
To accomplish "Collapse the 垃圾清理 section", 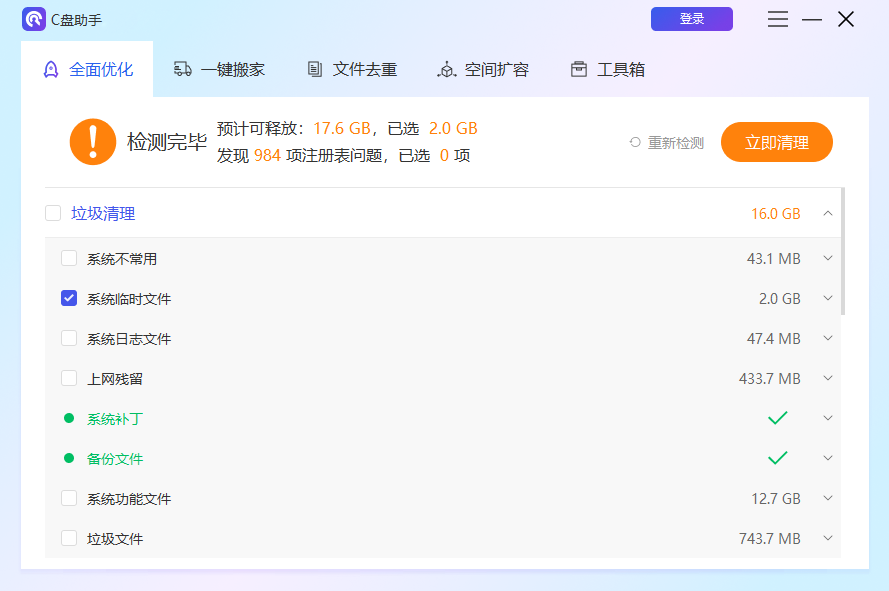I will click(x=827, y=213).
